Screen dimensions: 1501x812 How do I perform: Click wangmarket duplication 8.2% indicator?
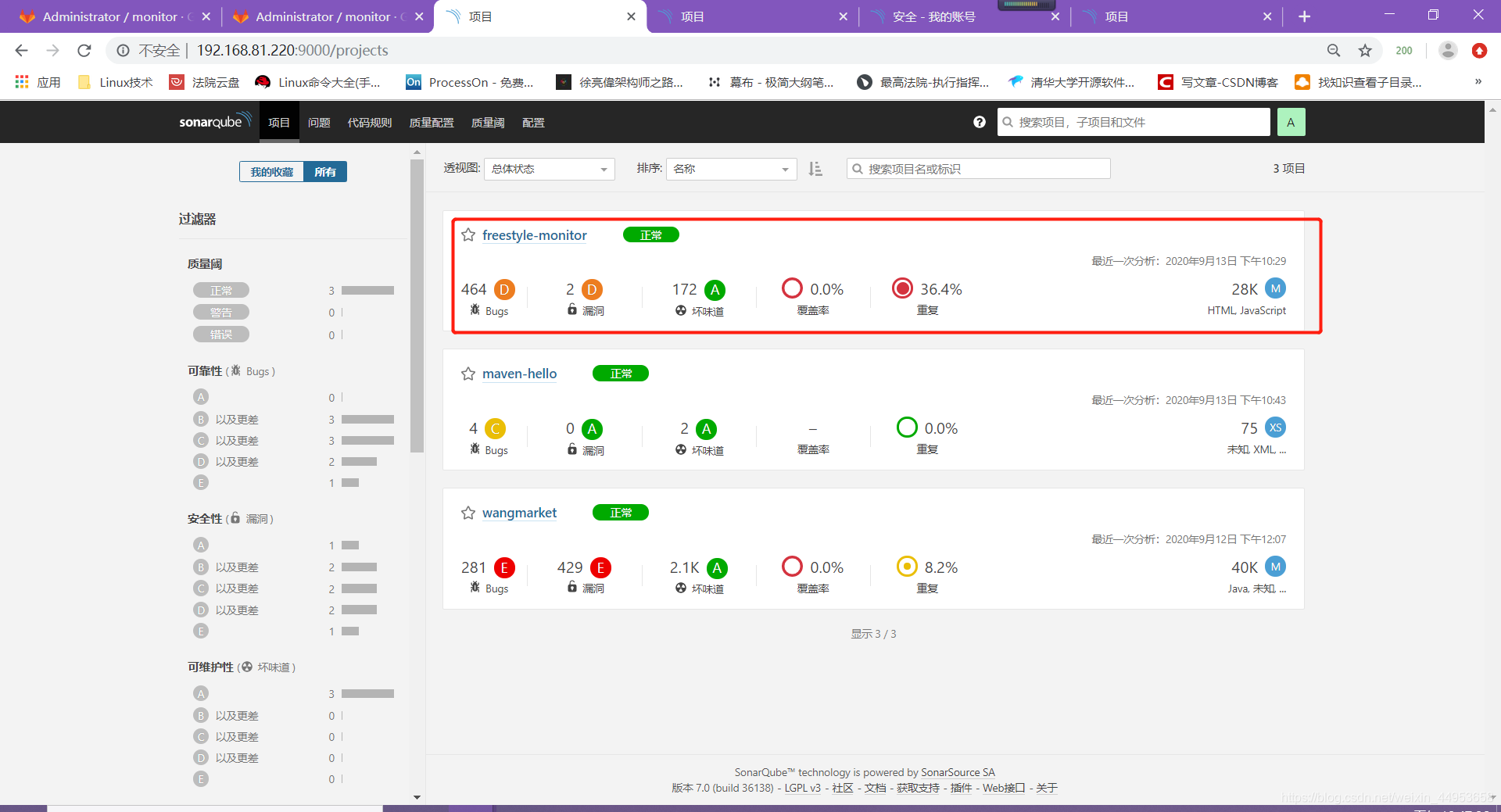[x=907, y=567]
